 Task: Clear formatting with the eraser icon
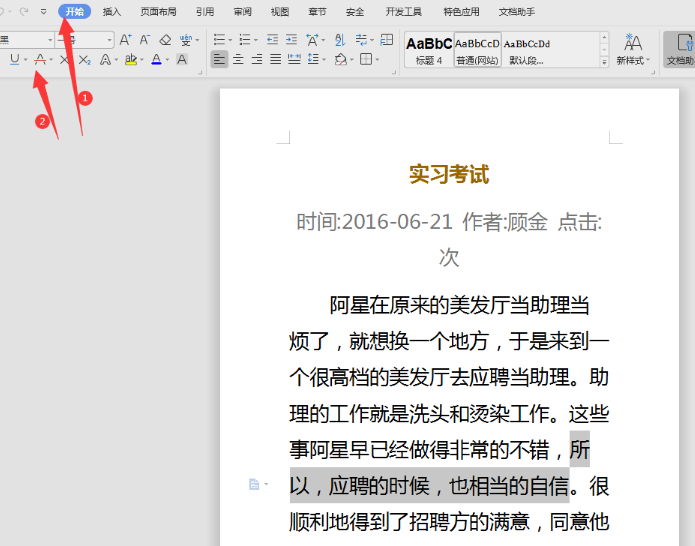coord(165,40)
